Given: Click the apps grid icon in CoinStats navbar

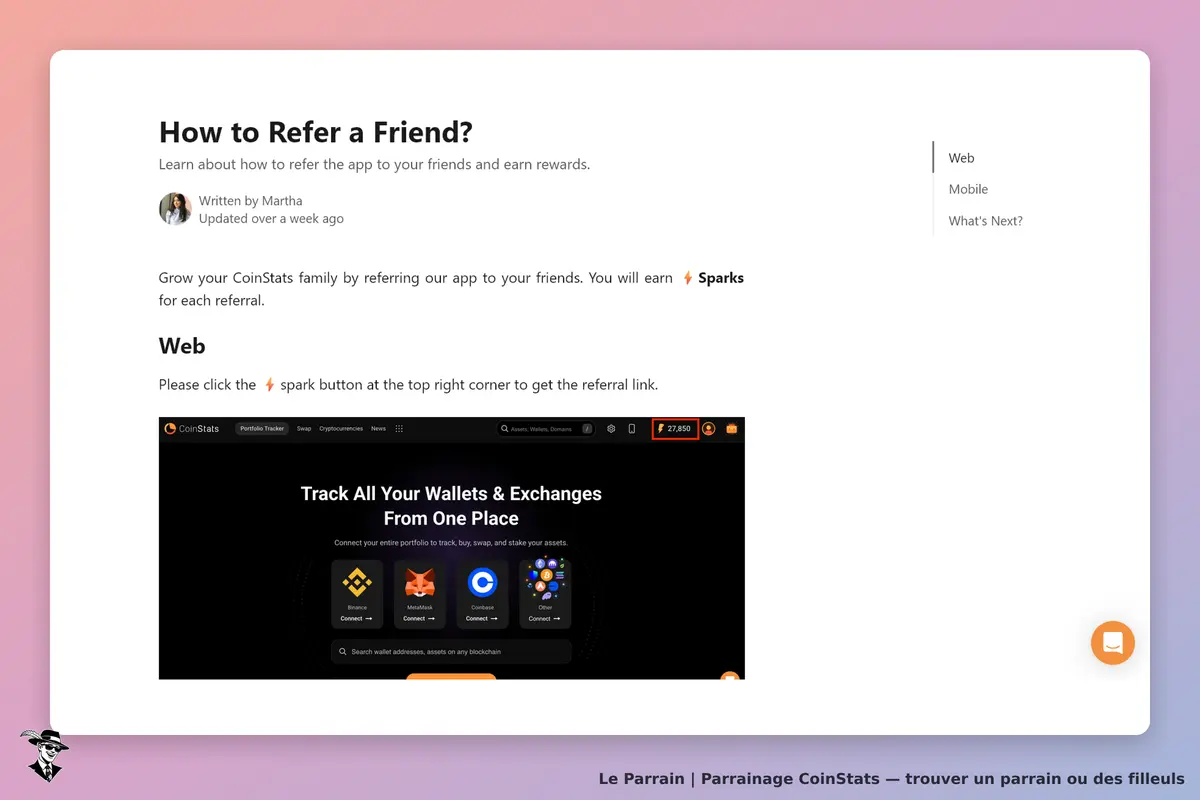Looking at the screenshot, I should (x=399, y=429).
